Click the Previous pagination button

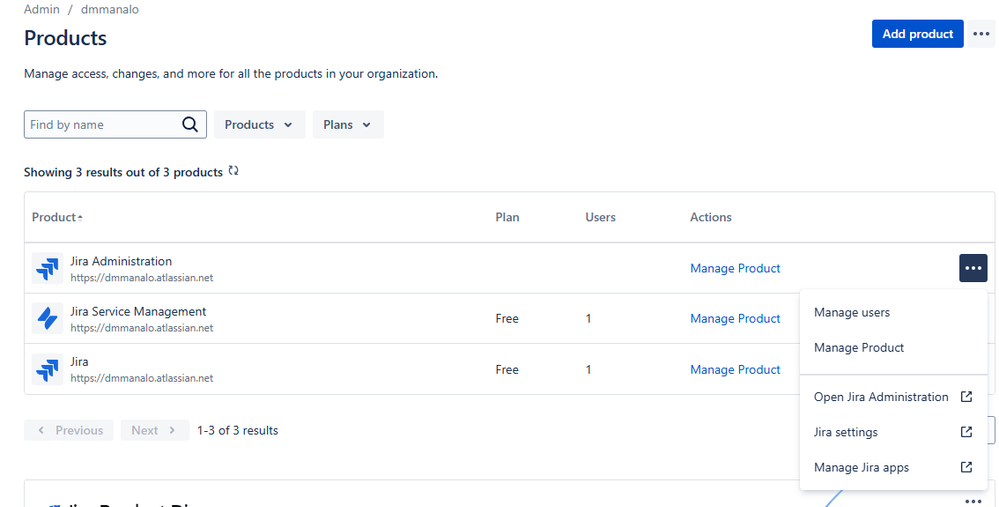[x=69, y=430]
